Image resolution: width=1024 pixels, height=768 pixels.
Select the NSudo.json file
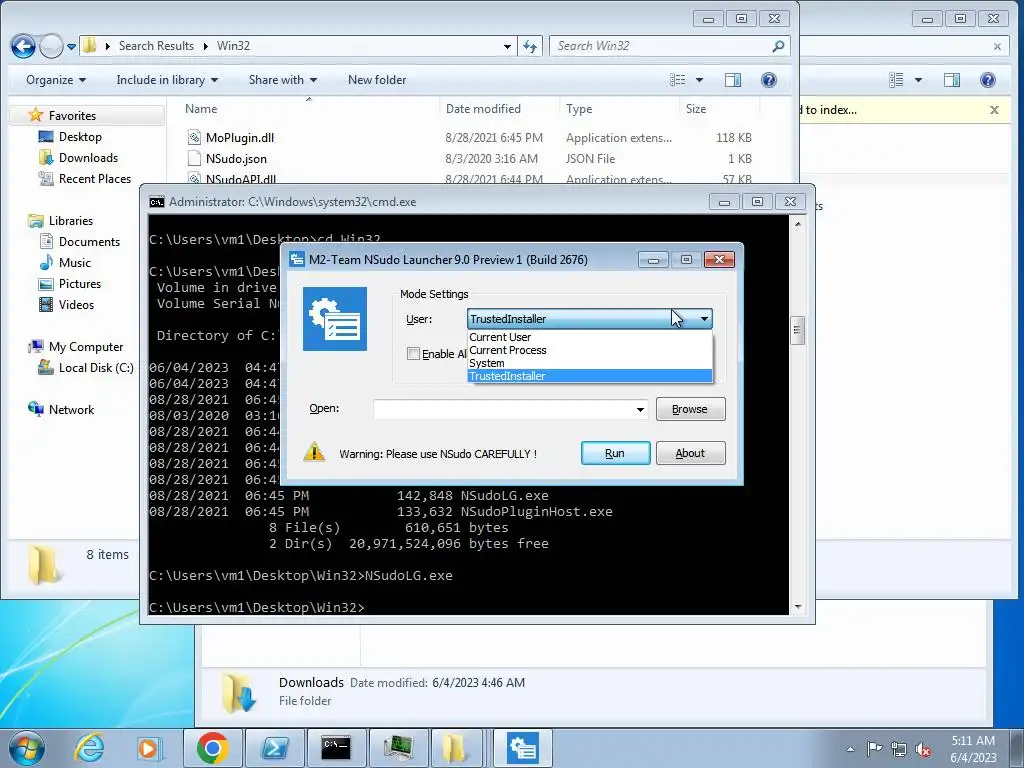click(236, 159)
